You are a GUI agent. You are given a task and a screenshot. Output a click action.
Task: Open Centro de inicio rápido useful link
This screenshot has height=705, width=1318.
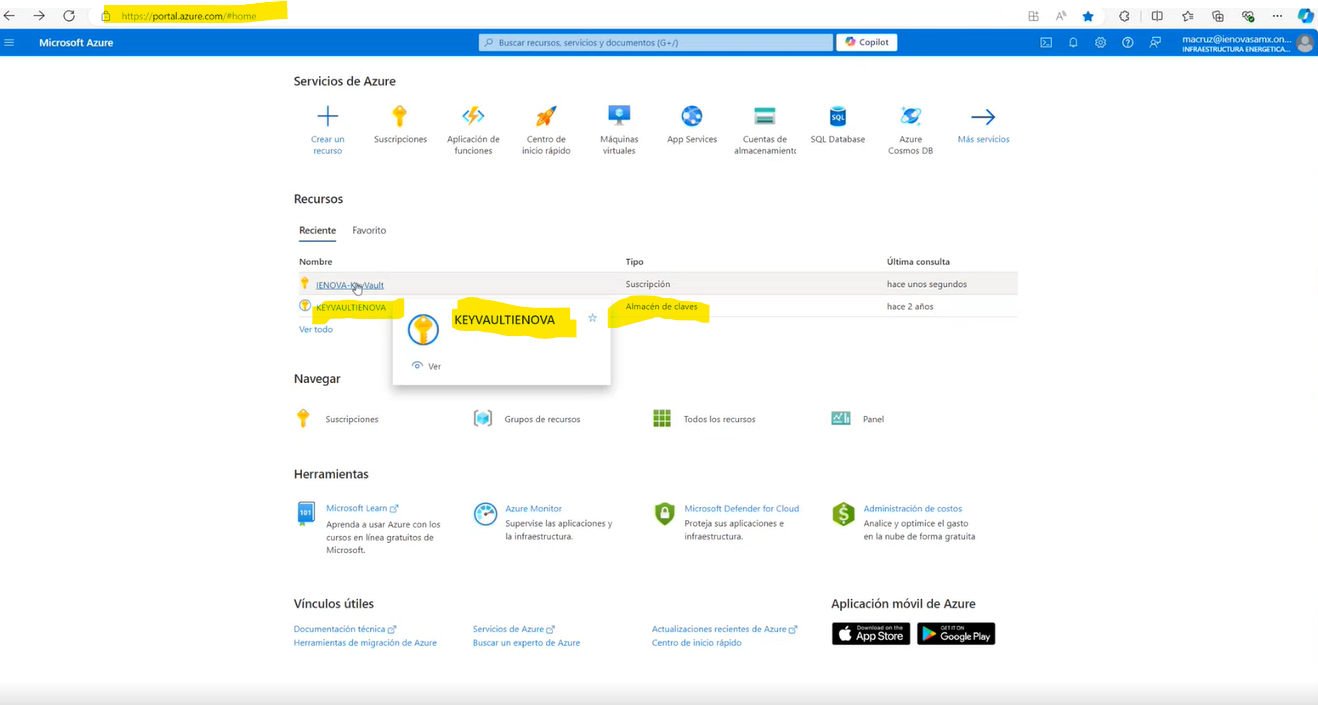tap(697, 643)
